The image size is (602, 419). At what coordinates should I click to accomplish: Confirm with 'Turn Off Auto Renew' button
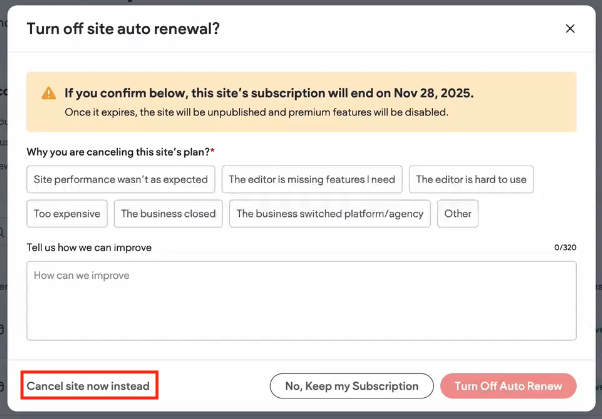pyautogui.click(x=508, y=386)
